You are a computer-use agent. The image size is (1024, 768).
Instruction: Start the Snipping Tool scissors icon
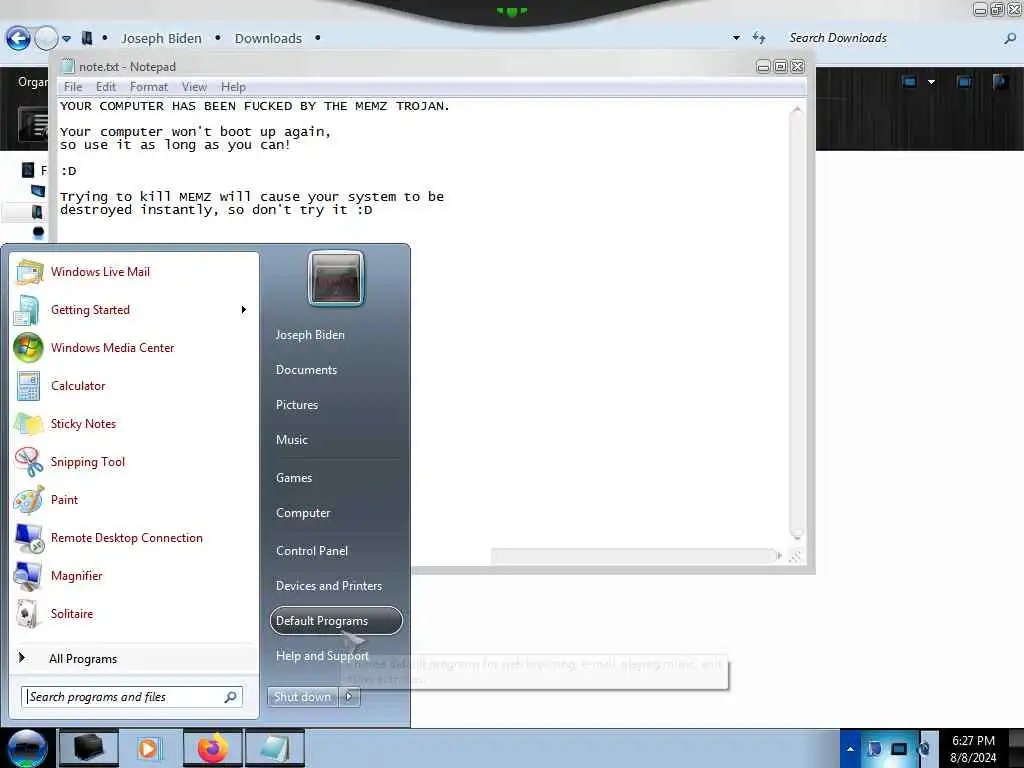(28, 462)
